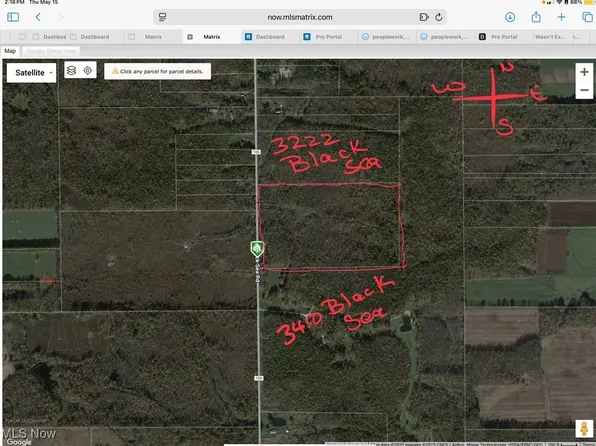
Task: Open the extensions icon in address bar
Action: pyautogui.click(x=424, y=17)
